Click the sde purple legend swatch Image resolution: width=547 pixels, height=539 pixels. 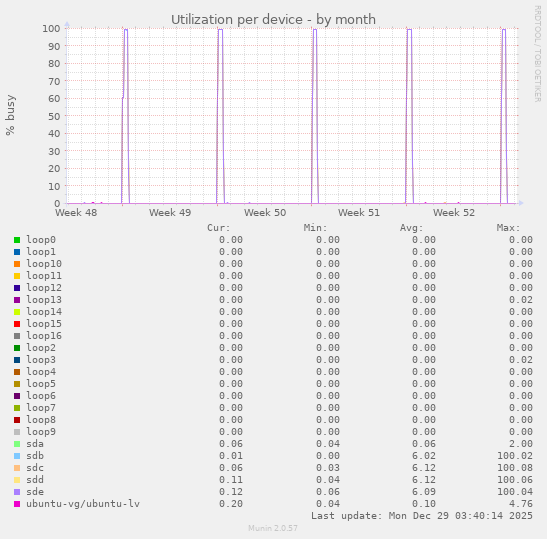17,492
